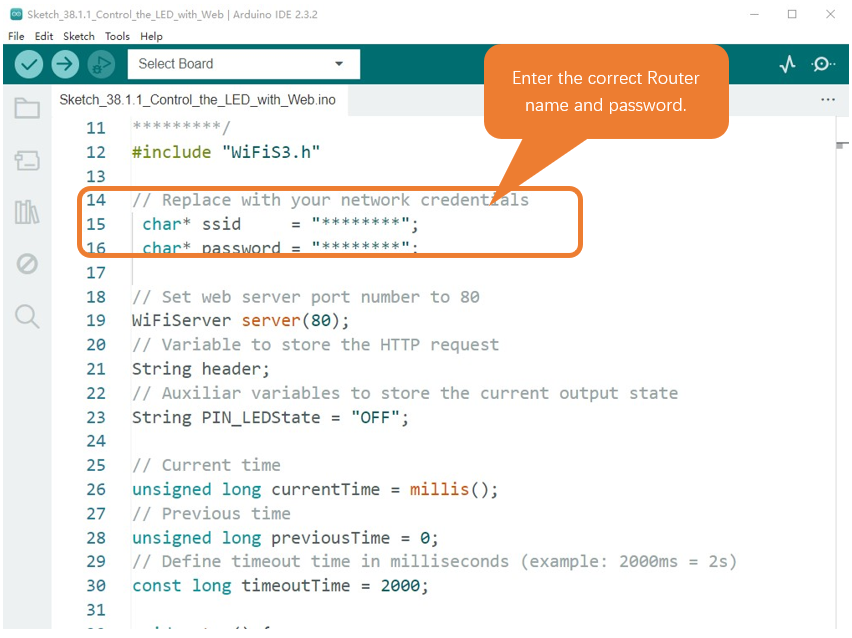Open the Library Manager sidebar icon

[27, 212]
